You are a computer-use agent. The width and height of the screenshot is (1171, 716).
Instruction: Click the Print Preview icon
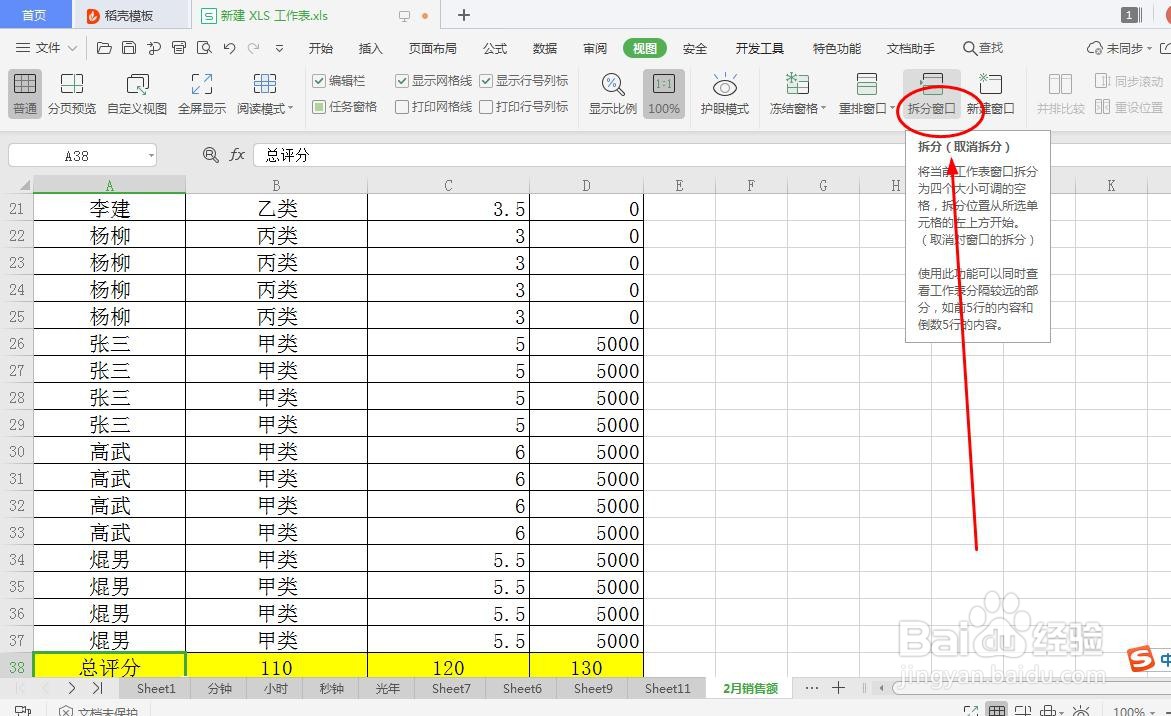[204, 48]
